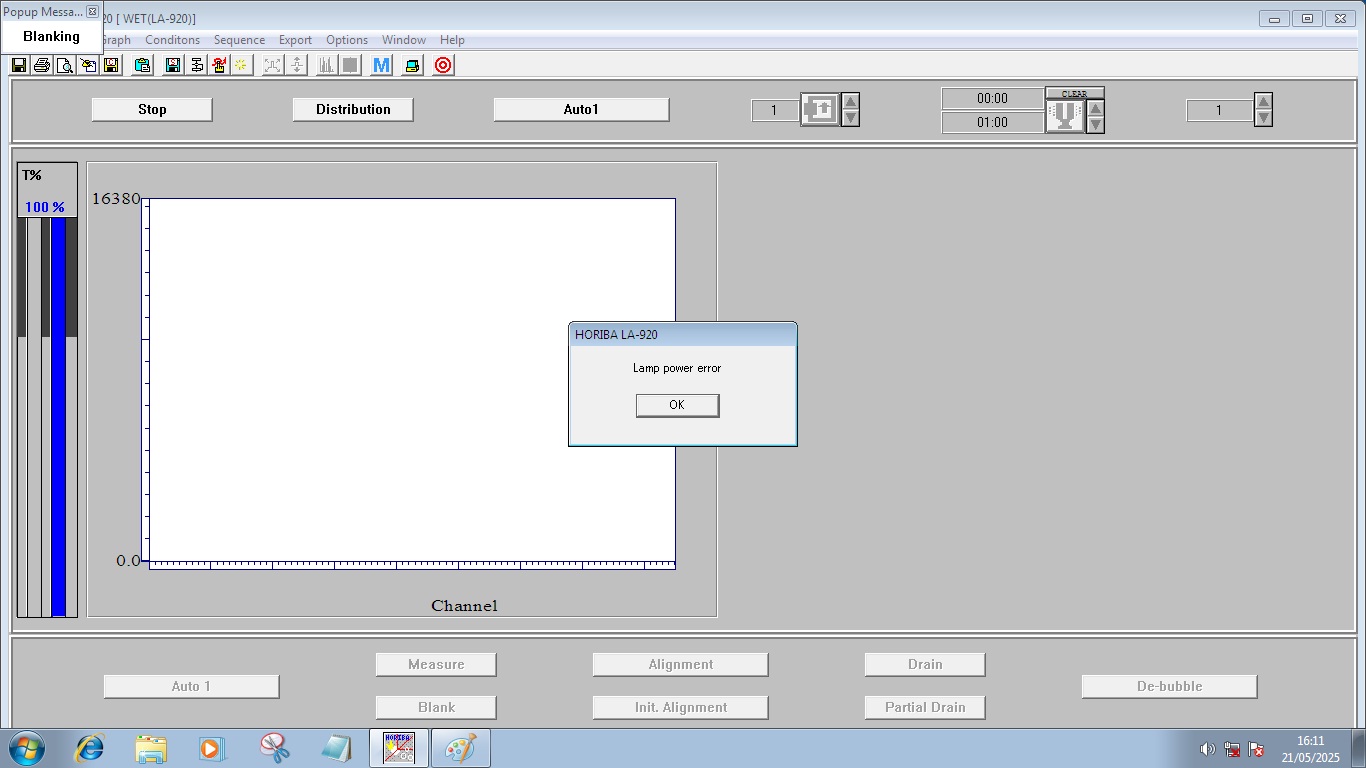Image resolution: width=1366 pixels, height=768 pixels.
Task: Click the circulation pump icon button
Action: click(x=820, y=110)
